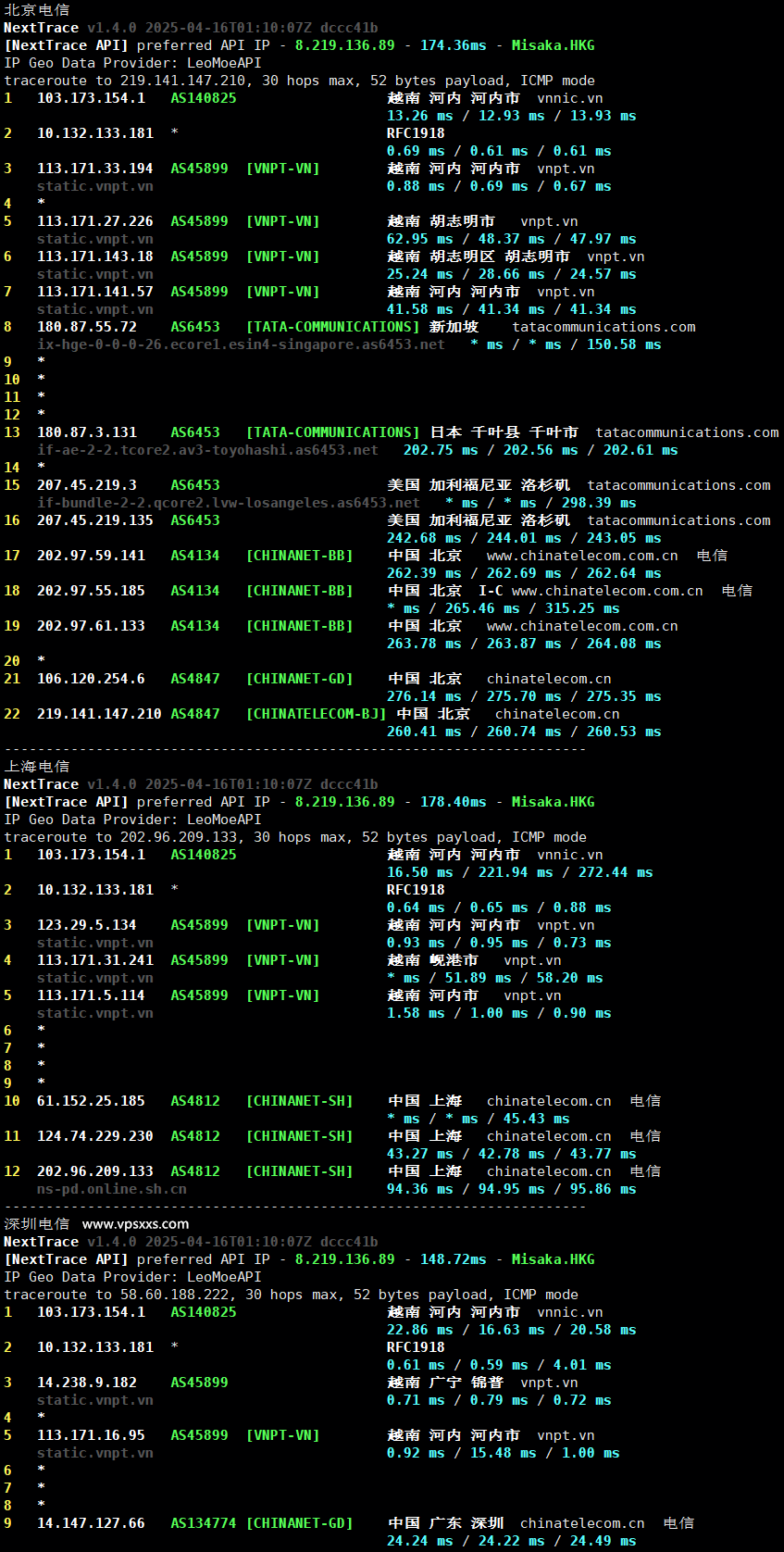
Task: Select hostname ns-pd.online.sh.cn
Action: (x=112, y=1189)
